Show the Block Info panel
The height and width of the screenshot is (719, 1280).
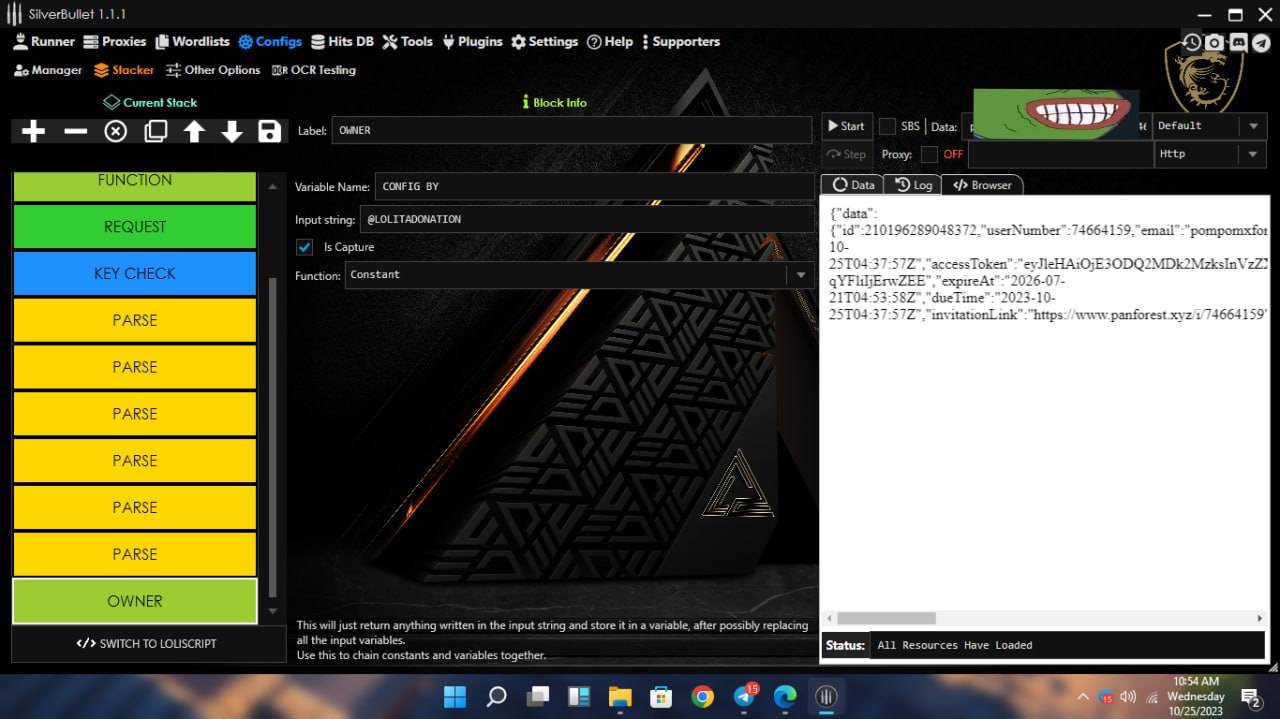pyautogui.click(x=554, y=102)
